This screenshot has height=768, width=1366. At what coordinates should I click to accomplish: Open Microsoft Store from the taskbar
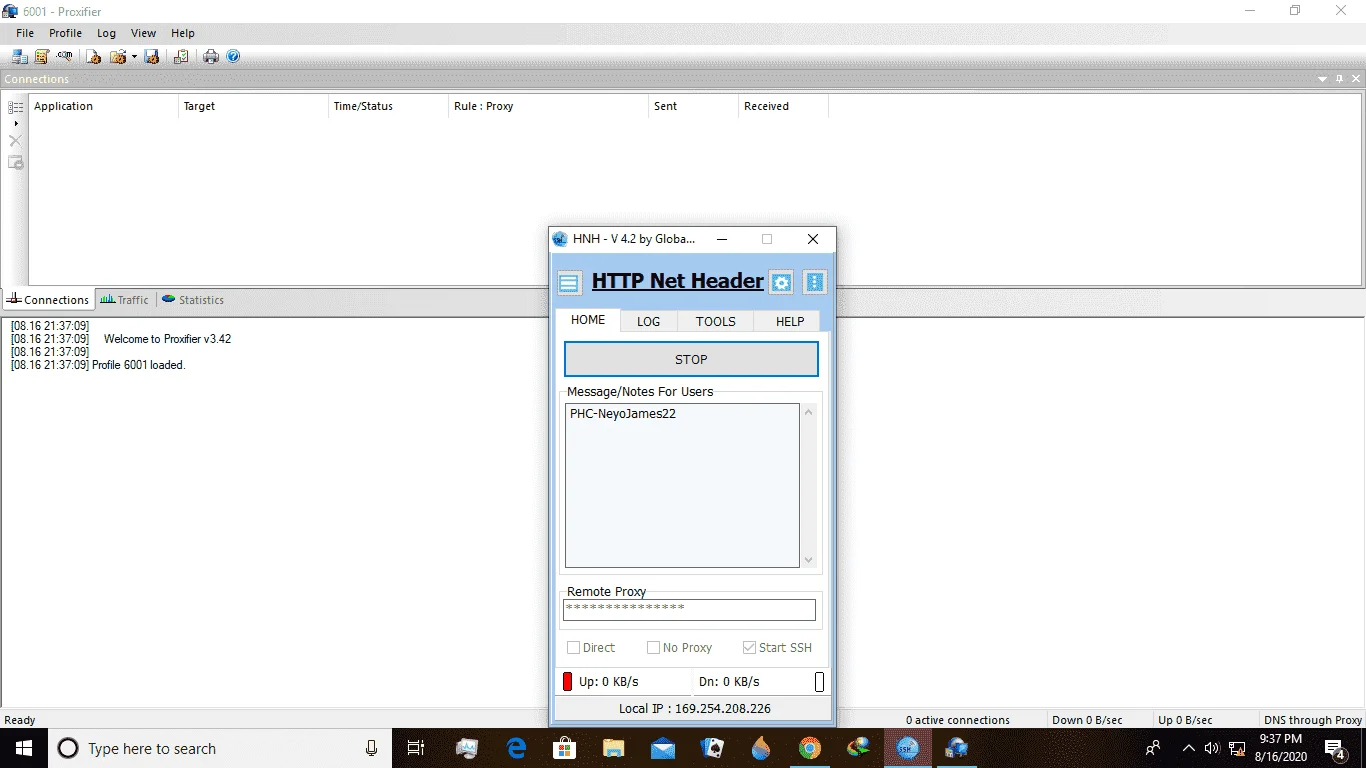click(x=565, y=748)
